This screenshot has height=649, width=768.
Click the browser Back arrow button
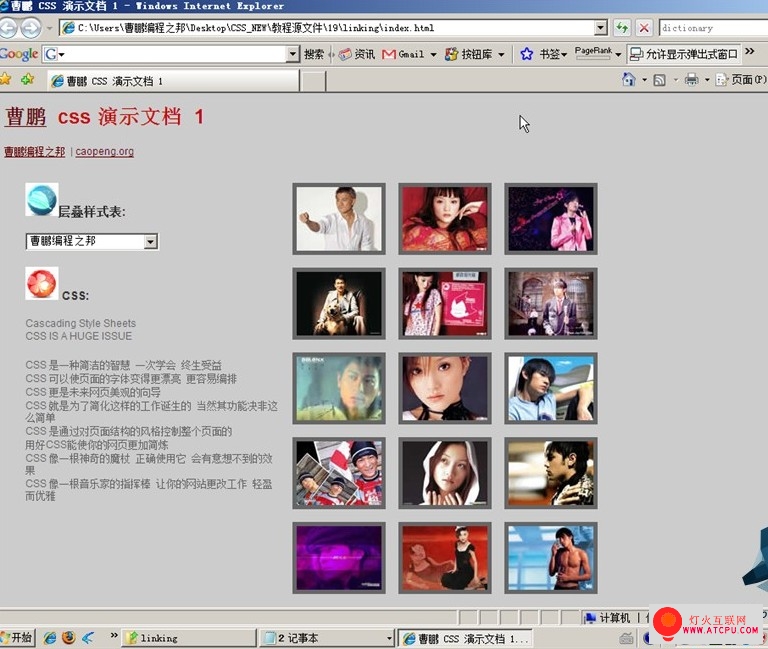[x=7, y=28]
